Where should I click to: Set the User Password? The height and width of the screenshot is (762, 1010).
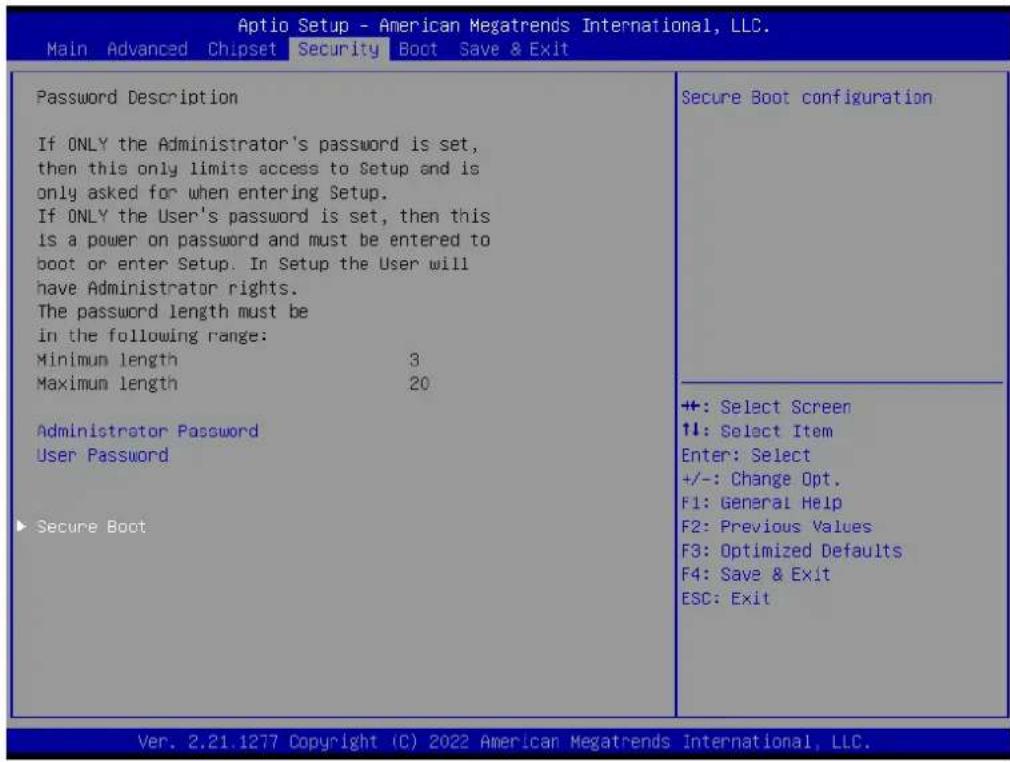(102, 455)
